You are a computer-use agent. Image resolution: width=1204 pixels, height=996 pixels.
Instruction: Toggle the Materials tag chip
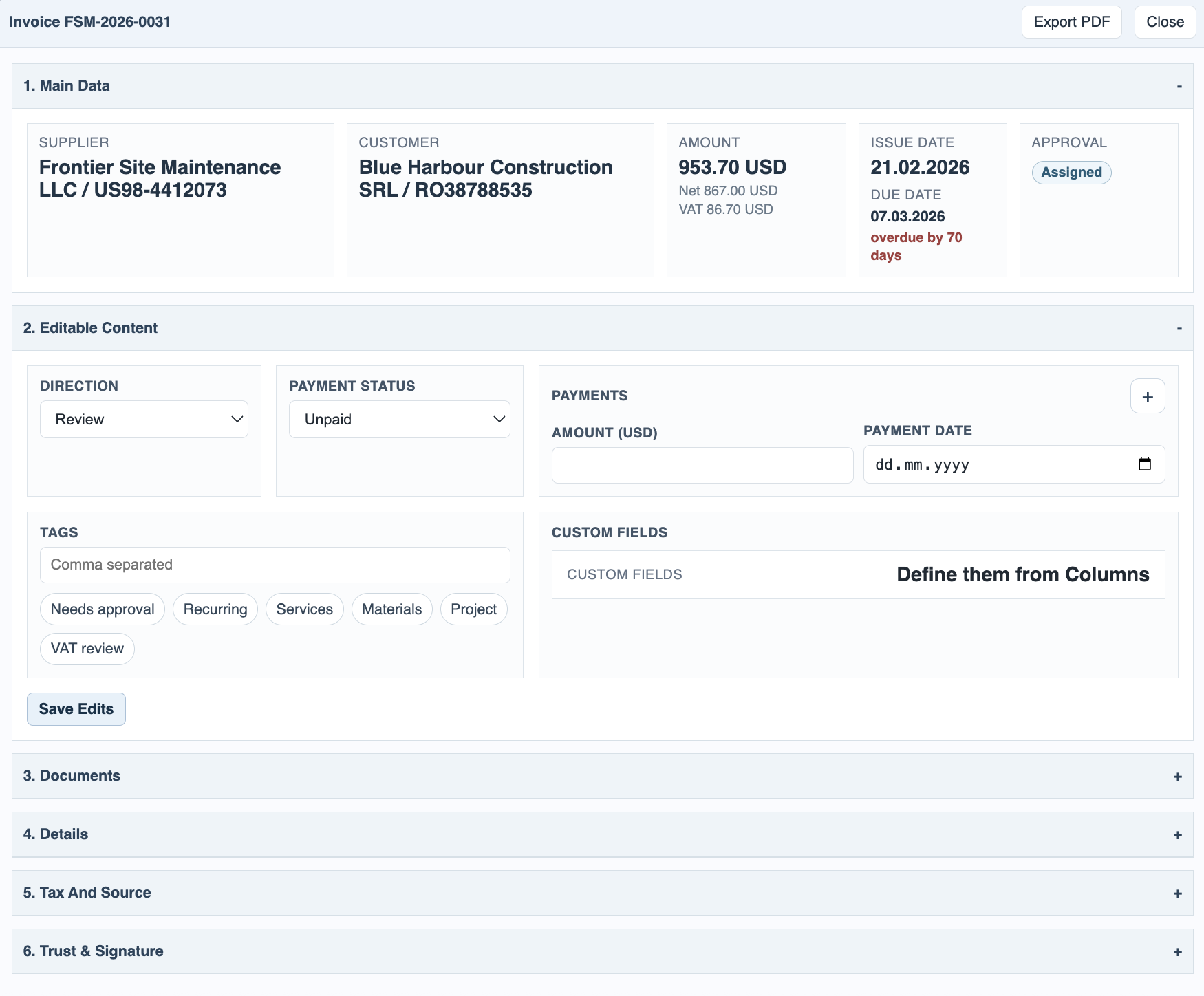(391, 609)
